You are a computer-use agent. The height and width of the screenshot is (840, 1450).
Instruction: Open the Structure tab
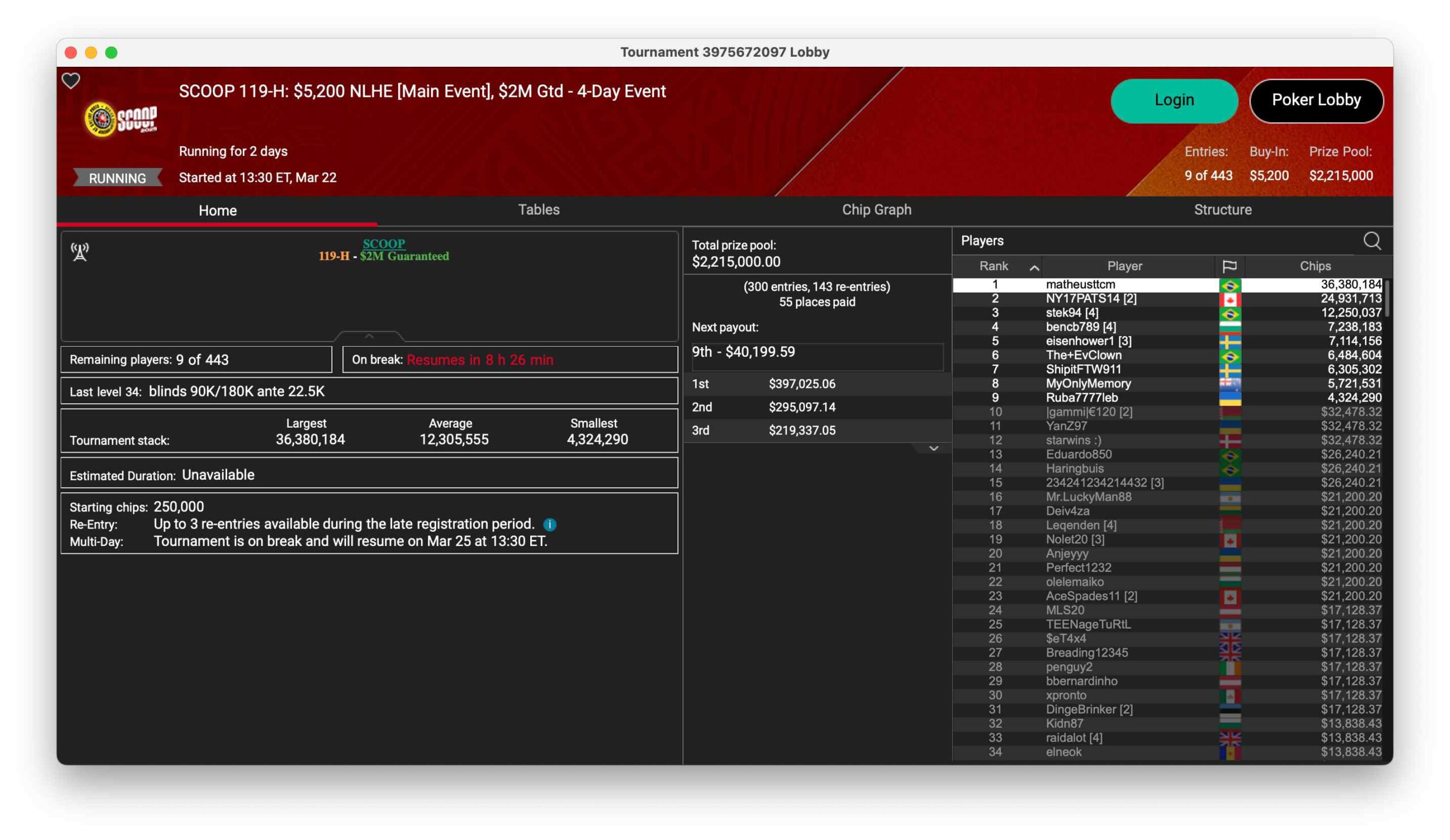tap(1222, 210)
